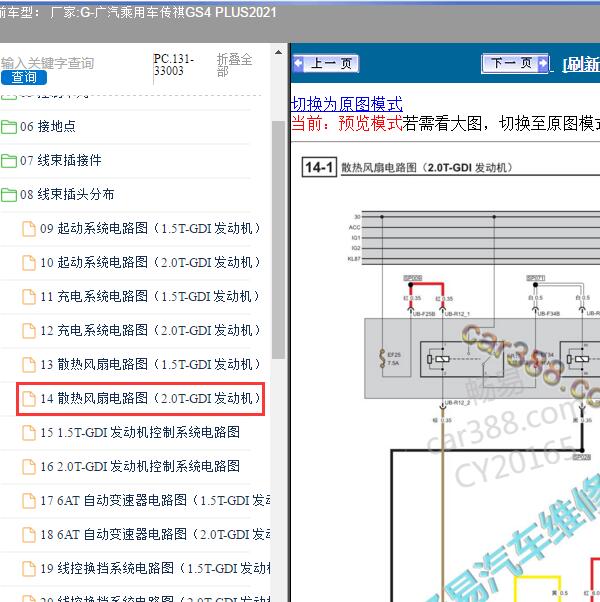Go to previous page with 上一页

[326, 63]
